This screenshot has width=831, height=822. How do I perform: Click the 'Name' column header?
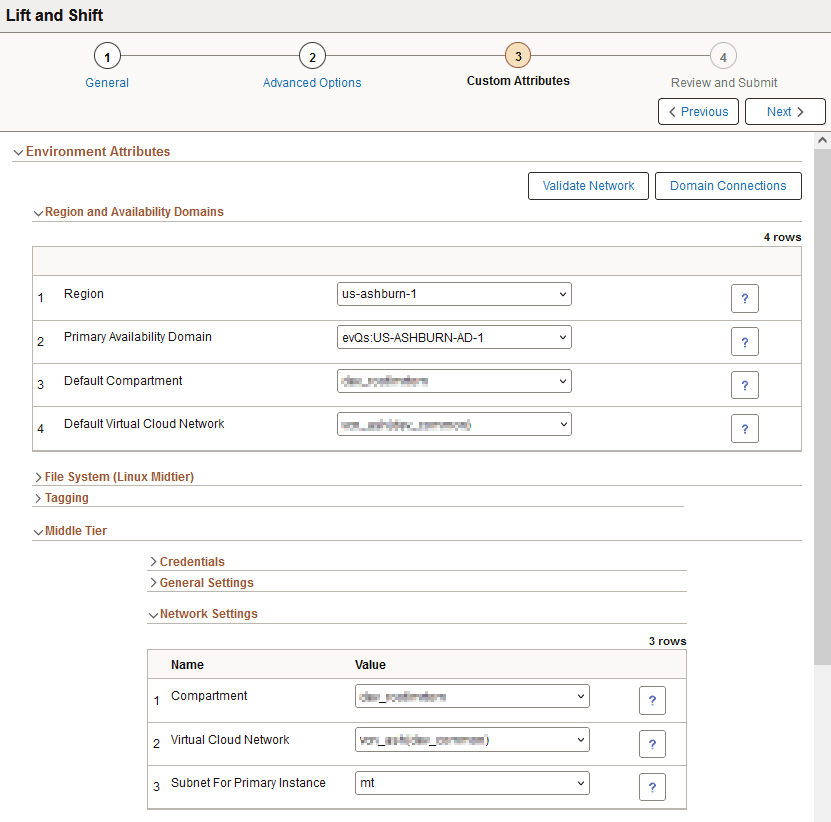pos(187,665)
